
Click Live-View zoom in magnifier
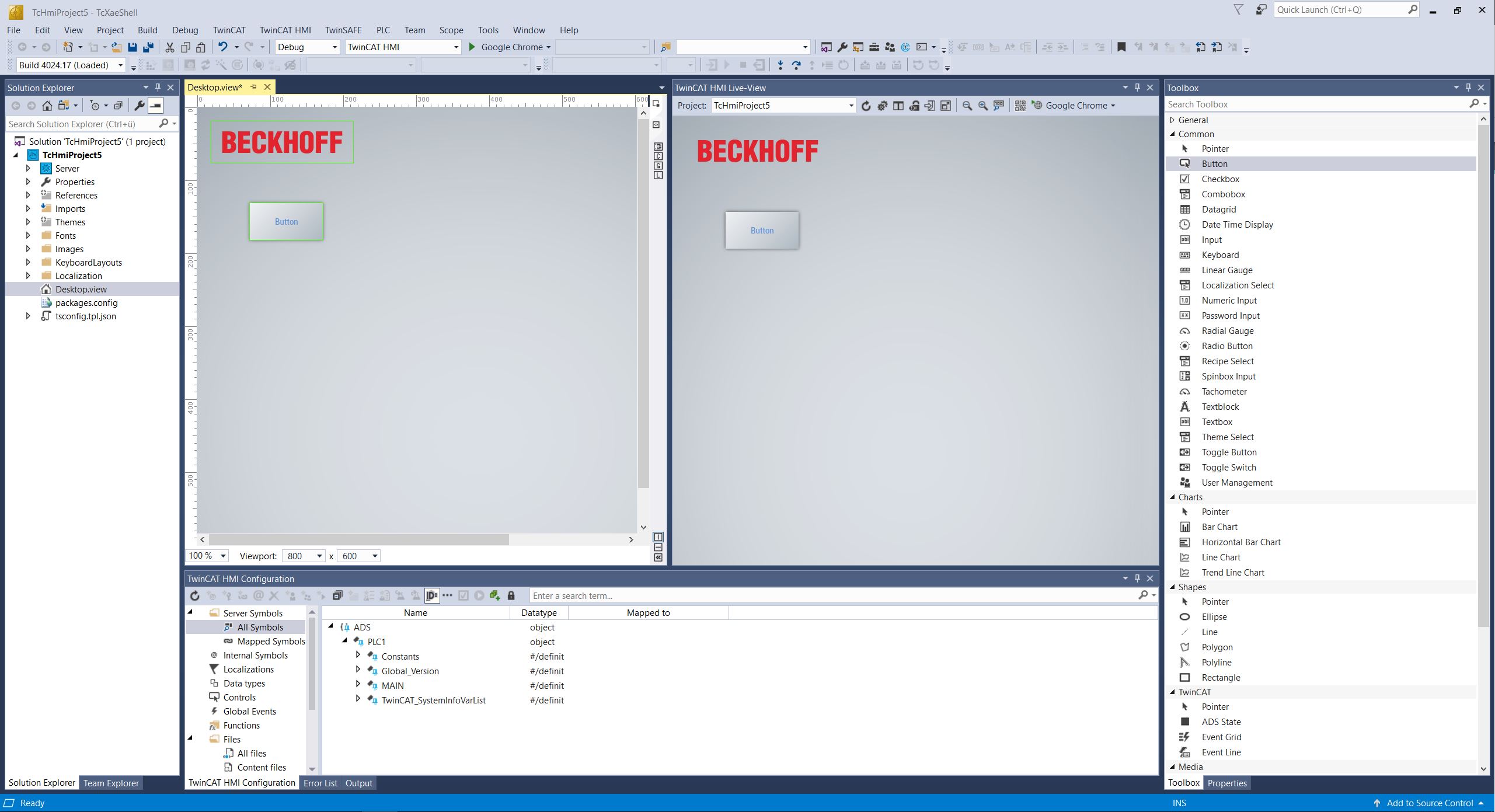pos(983,106)
